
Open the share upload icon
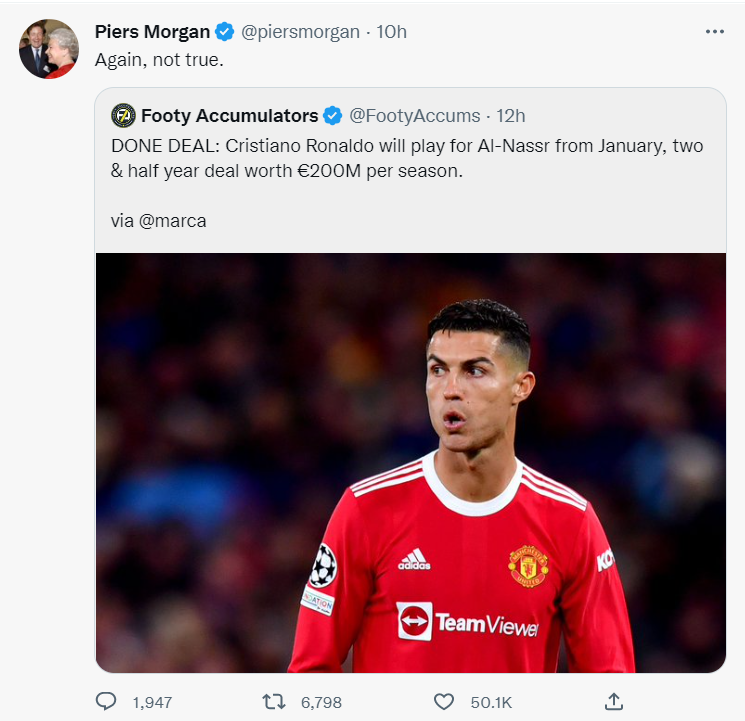(614, 701)
